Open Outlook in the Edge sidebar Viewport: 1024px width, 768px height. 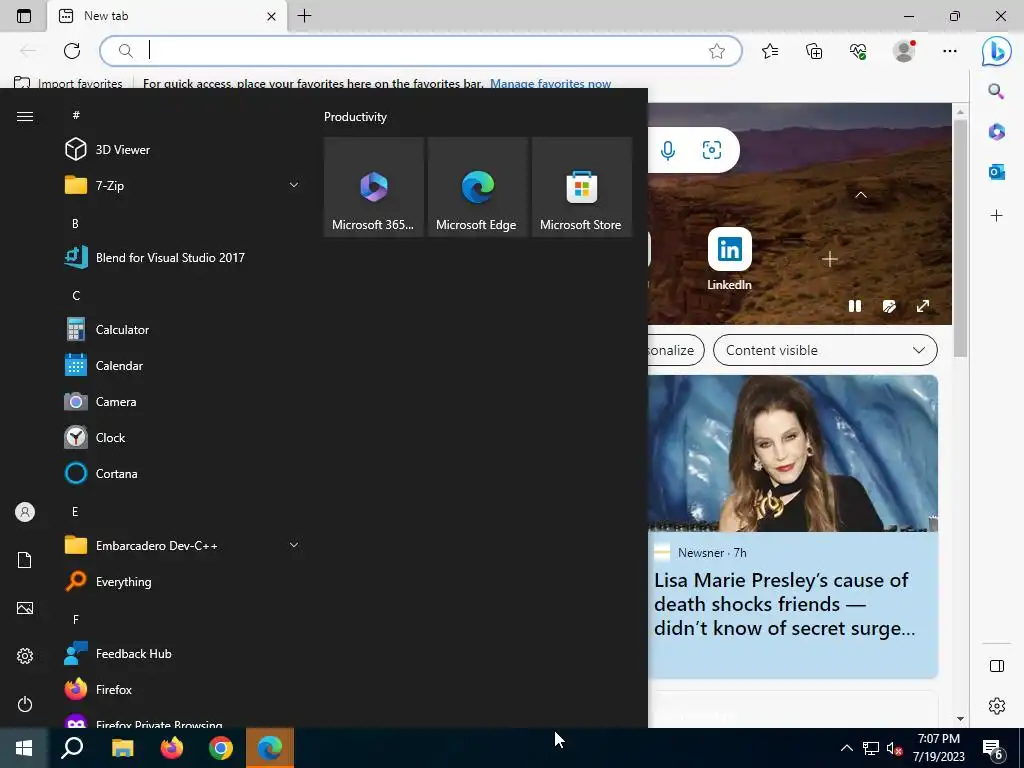(997, 172)
